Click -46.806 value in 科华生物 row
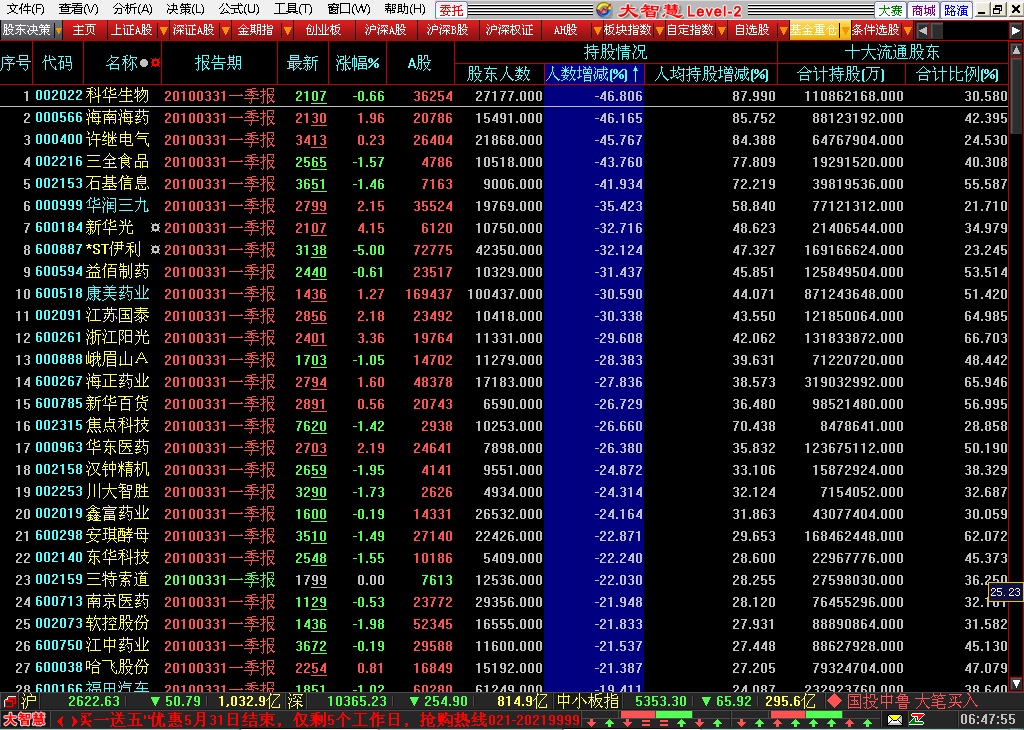 pos(618,96)
